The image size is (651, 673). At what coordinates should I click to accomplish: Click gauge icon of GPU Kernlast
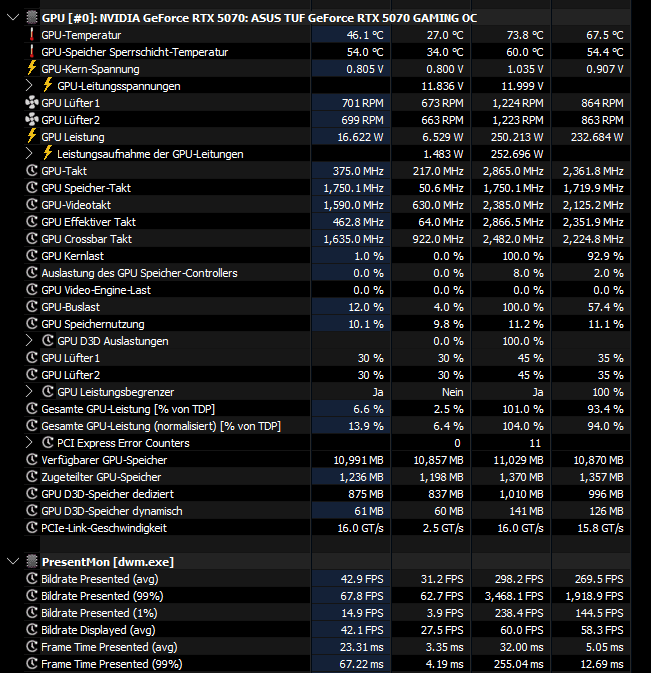[32, 256]
